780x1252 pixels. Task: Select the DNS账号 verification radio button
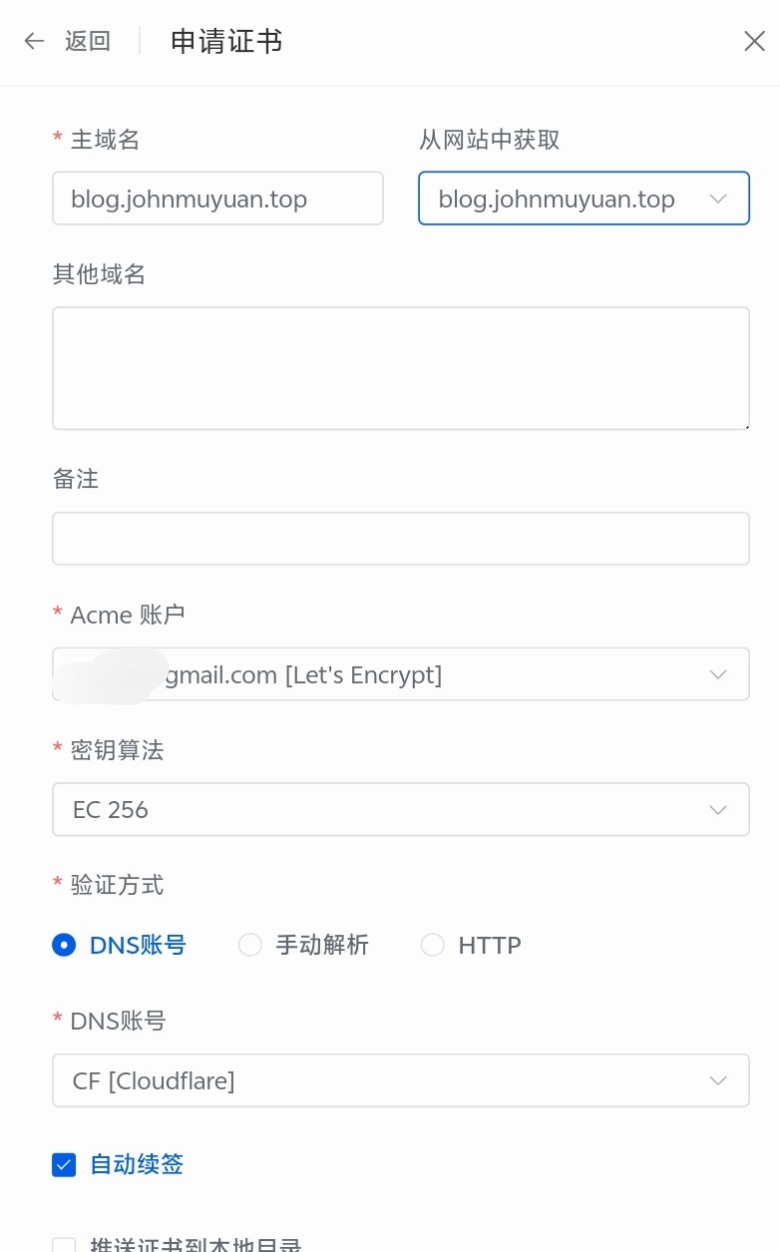pyautogui.click(x=64, y=945)
